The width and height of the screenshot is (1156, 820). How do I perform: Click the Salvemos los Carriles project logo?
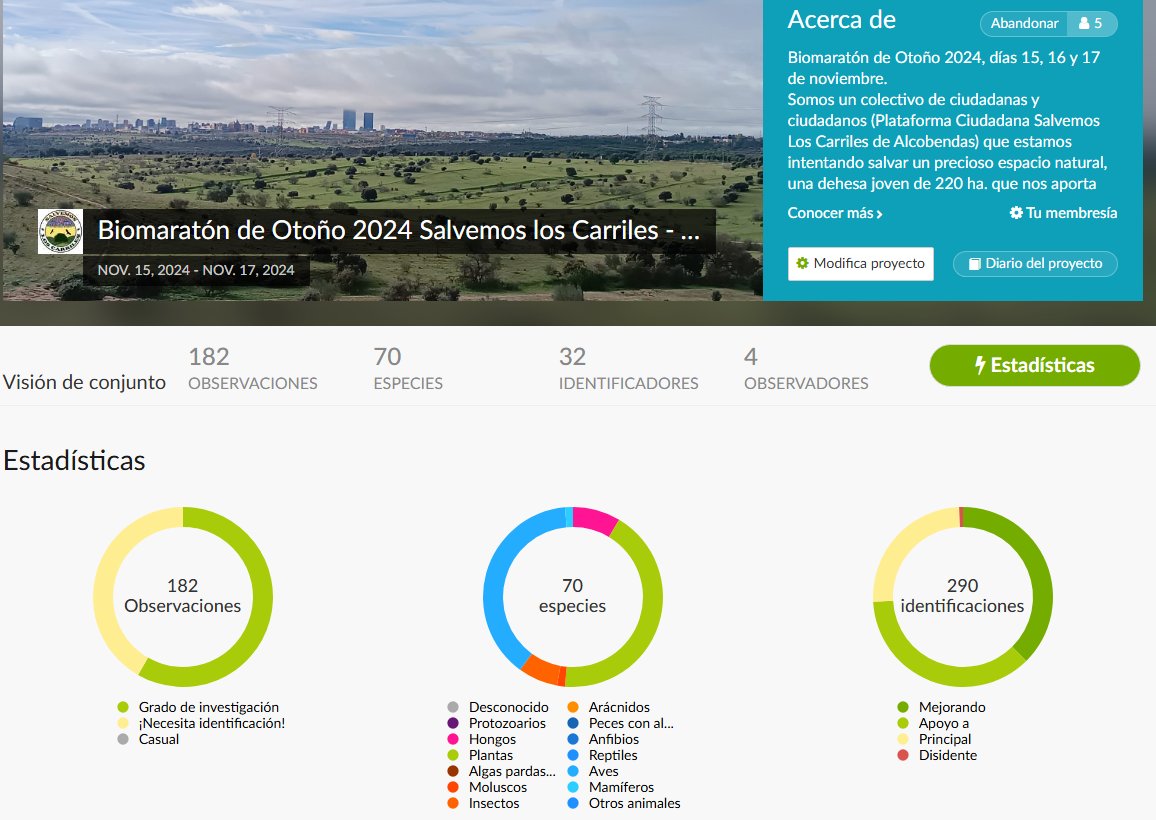pos(62,230)
